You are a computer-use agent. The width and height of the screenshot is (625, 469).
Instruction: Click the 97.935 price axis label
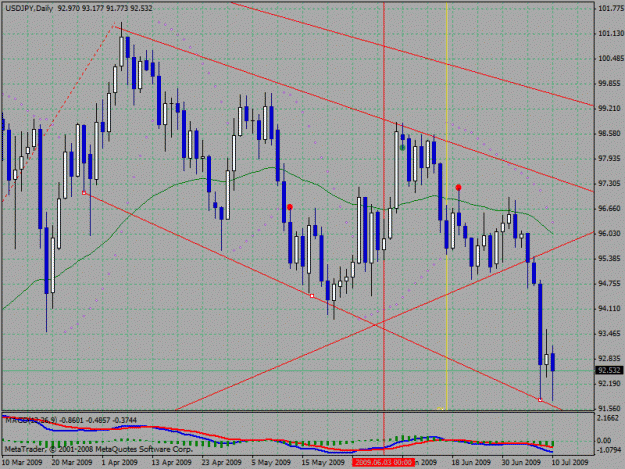[611, 159]
